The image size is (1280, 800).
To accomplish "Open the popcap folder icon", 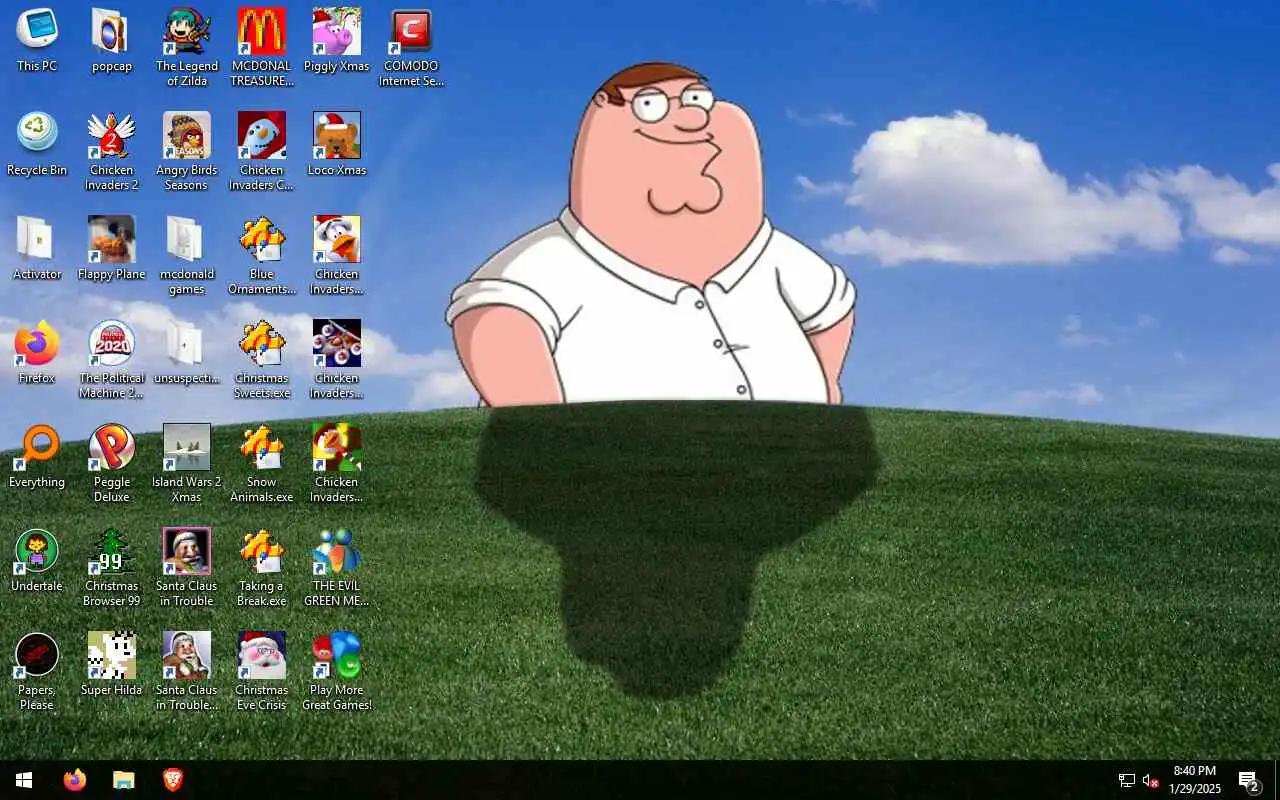I will tap(112, 40).
